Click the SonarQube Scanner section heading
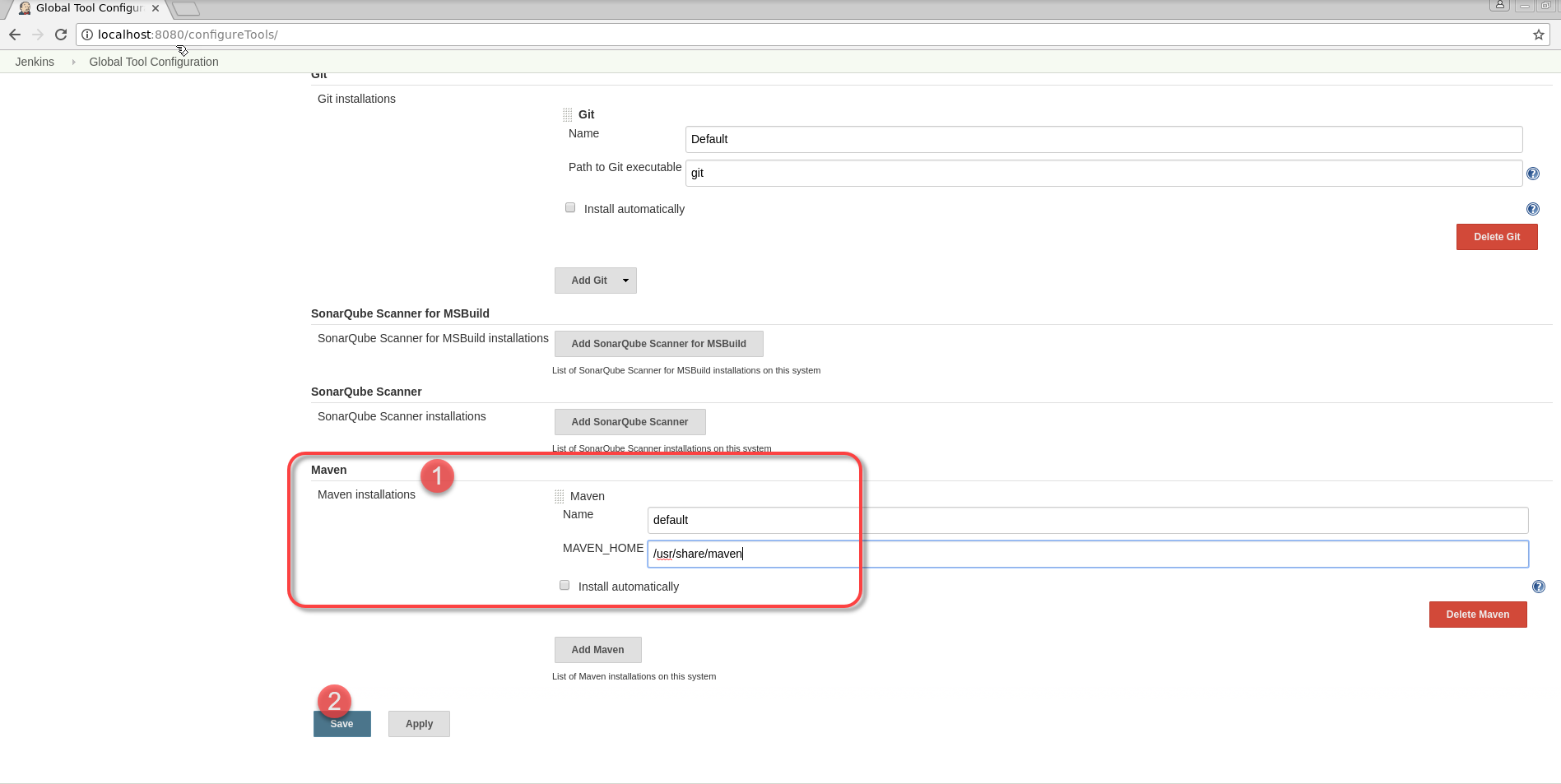The width and height of the screenshot is (1561, 784). pyautogui.click(x=366, y=392)
